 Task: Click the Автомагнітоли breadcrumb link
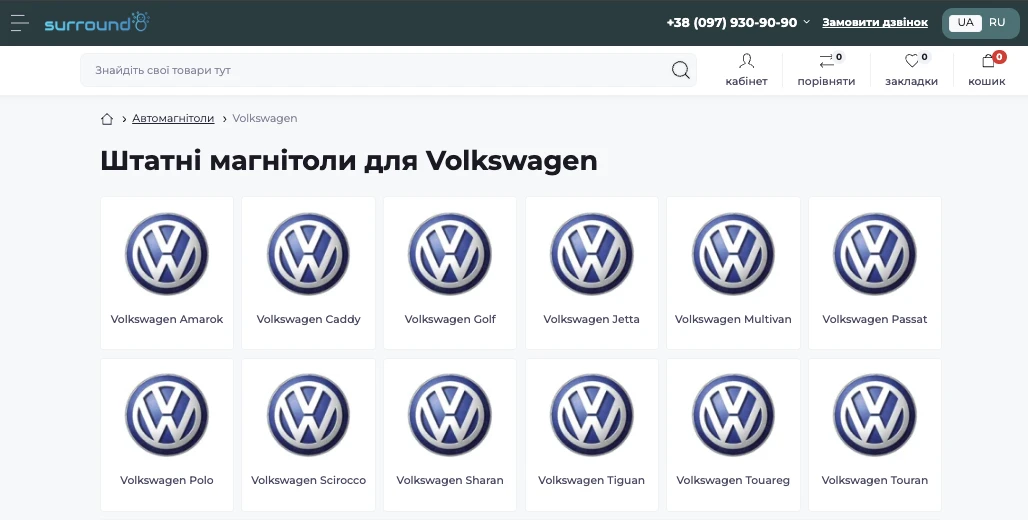click(173, 119)
